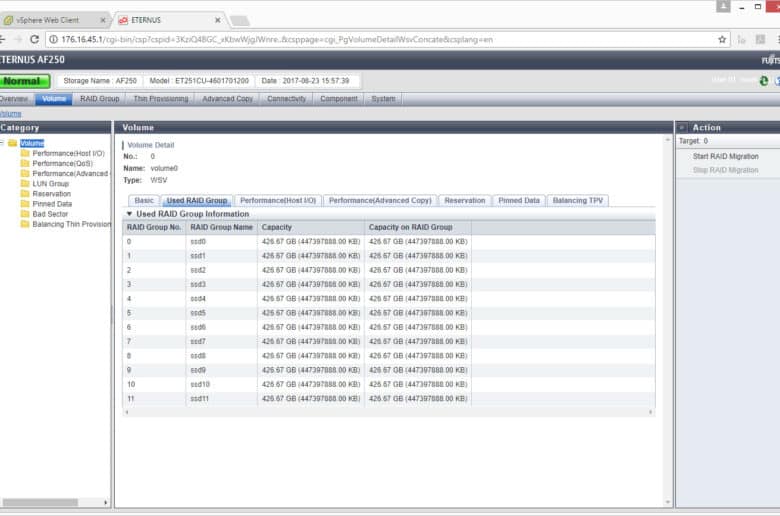This screenshot has width=780, height=516.
Task: Close the vSphere Web Client tab
Action: pyautogui.click(x=102, y=20)
